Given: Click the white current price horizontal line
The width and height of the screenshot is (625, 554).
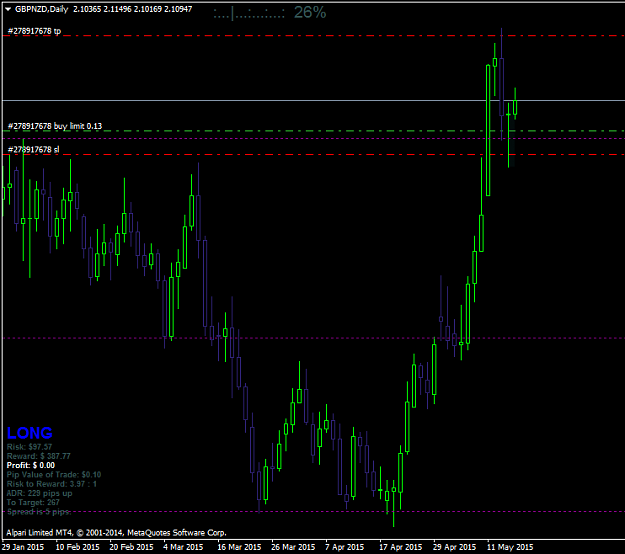Looking at the screenshot, I should (313, 100).
